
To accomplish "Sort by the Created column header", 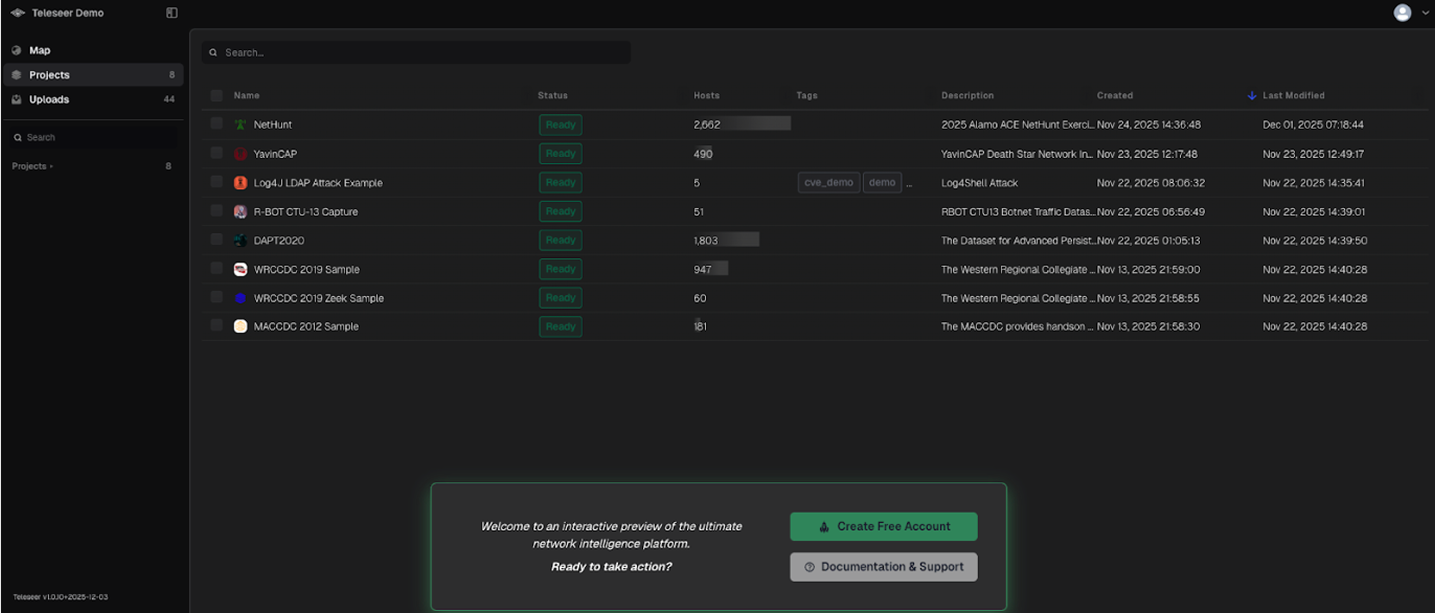I will [1115, 96].
